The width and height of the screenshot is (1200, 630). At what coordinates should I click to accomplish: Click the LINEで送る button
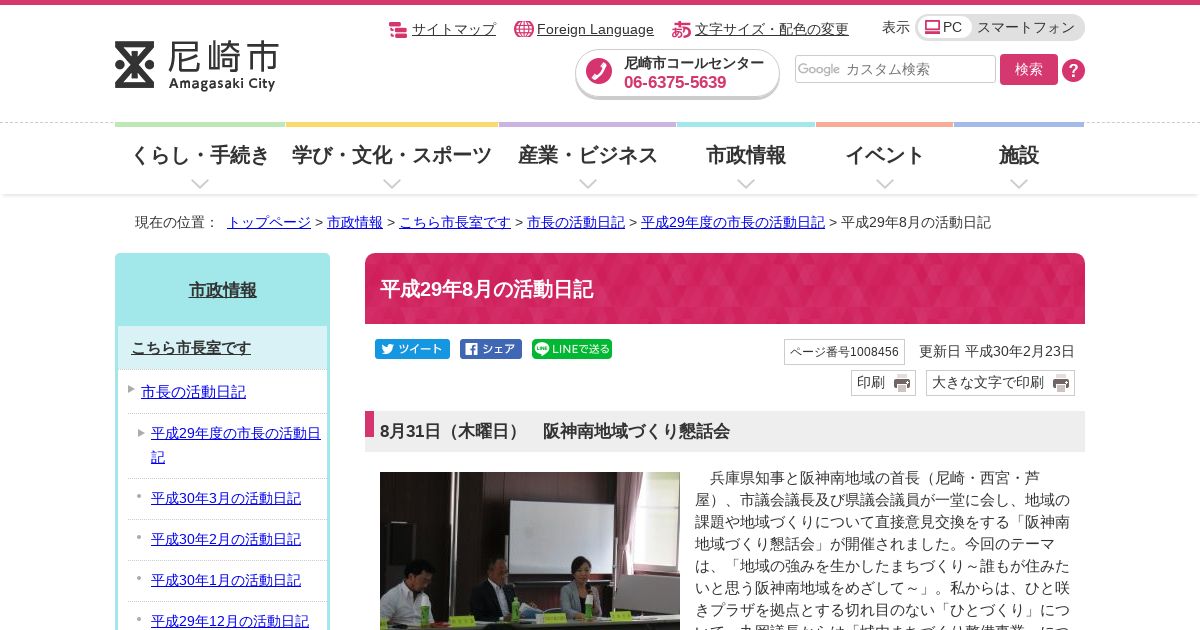click(x=572, y=349)
